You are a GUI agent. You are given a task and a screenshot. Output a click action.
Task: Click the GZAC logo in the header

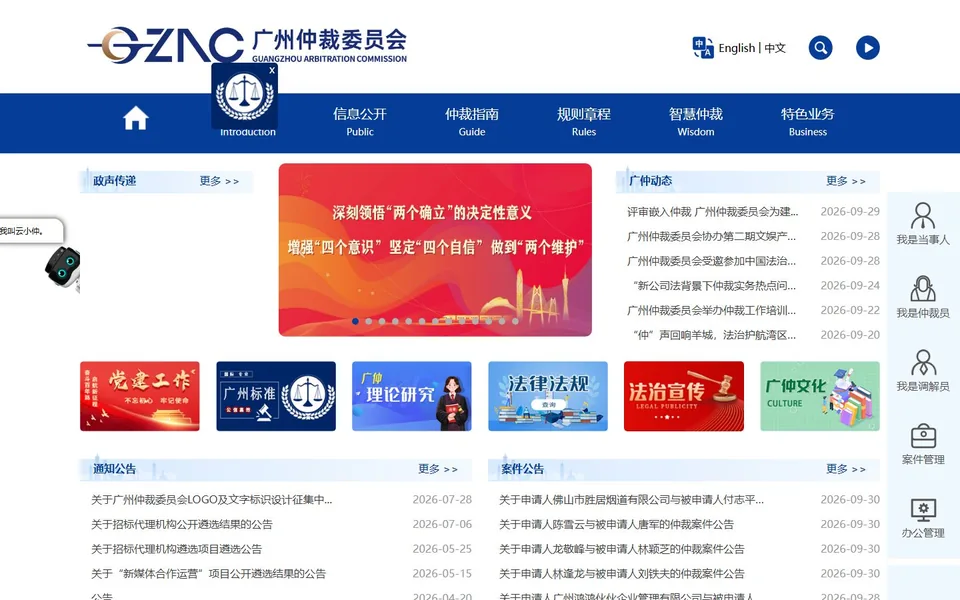pyautogui.click(x=247, y=45)
